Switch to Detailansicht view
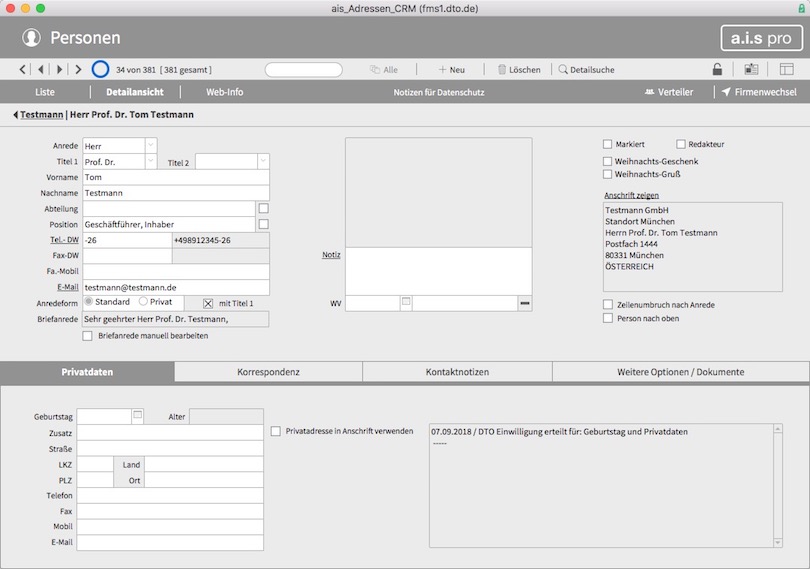 (x=135, y=92)
